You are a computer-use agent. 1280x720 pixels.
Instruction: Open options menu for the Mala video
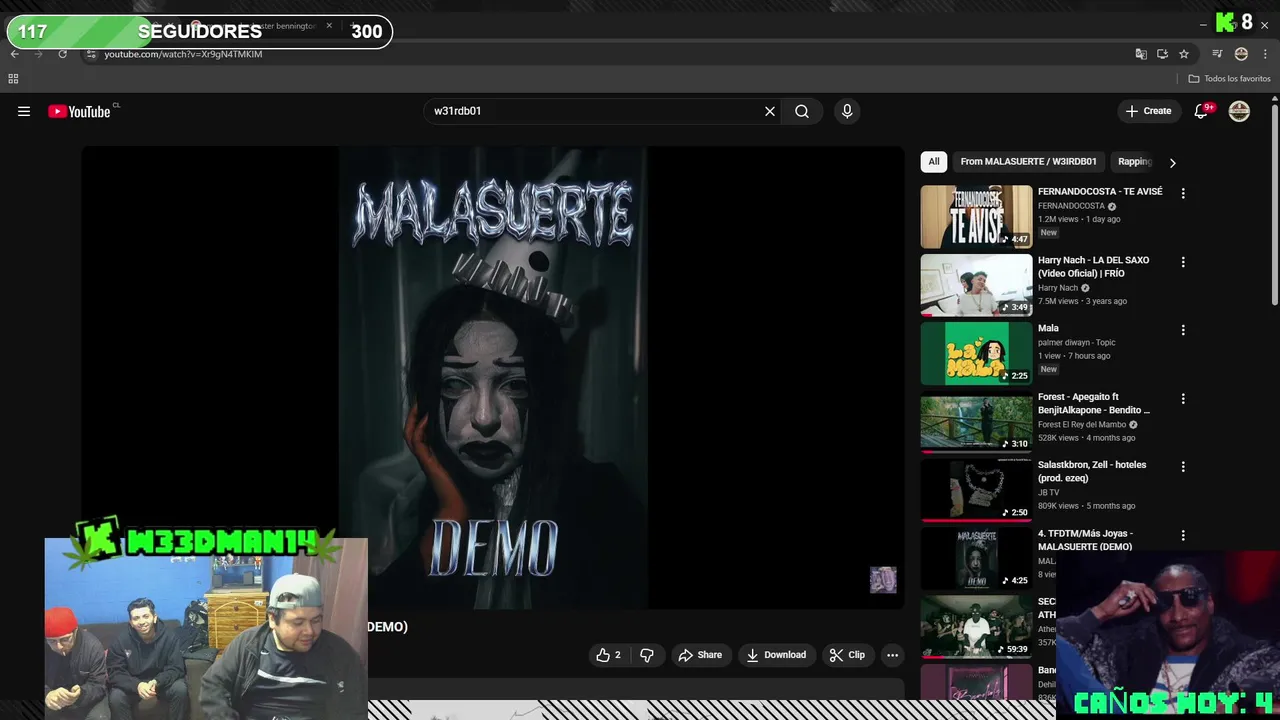click(x=1183, y=330)
